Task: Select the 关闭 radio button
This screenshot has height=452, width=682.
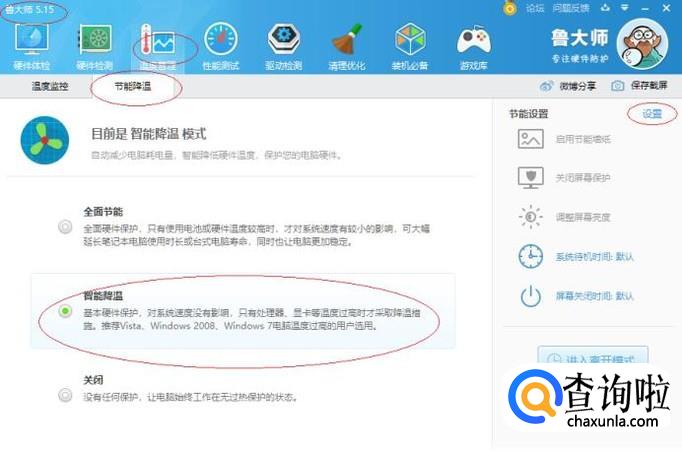Action: pyautogui.click(x=65, y=395)
